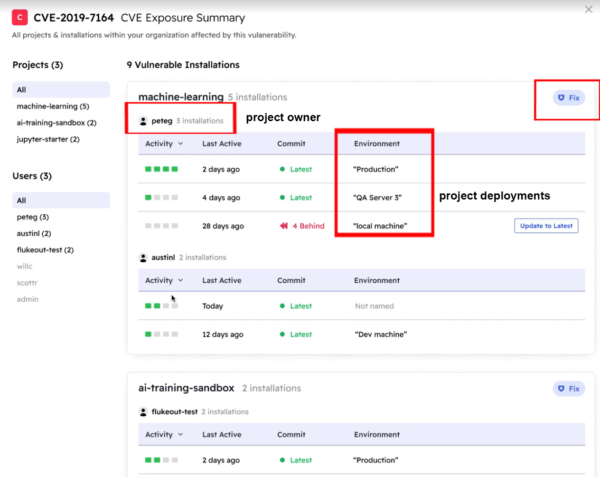Click the austinl user avatar icon
This screenshot has width=600, height=477.
point(144,258)
